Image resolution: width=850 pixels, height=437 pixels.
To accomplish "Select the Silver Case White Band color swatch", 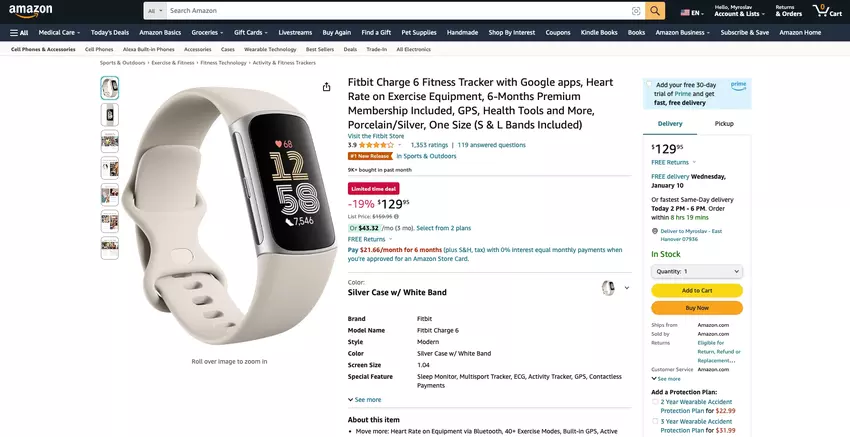I will 608,288.
